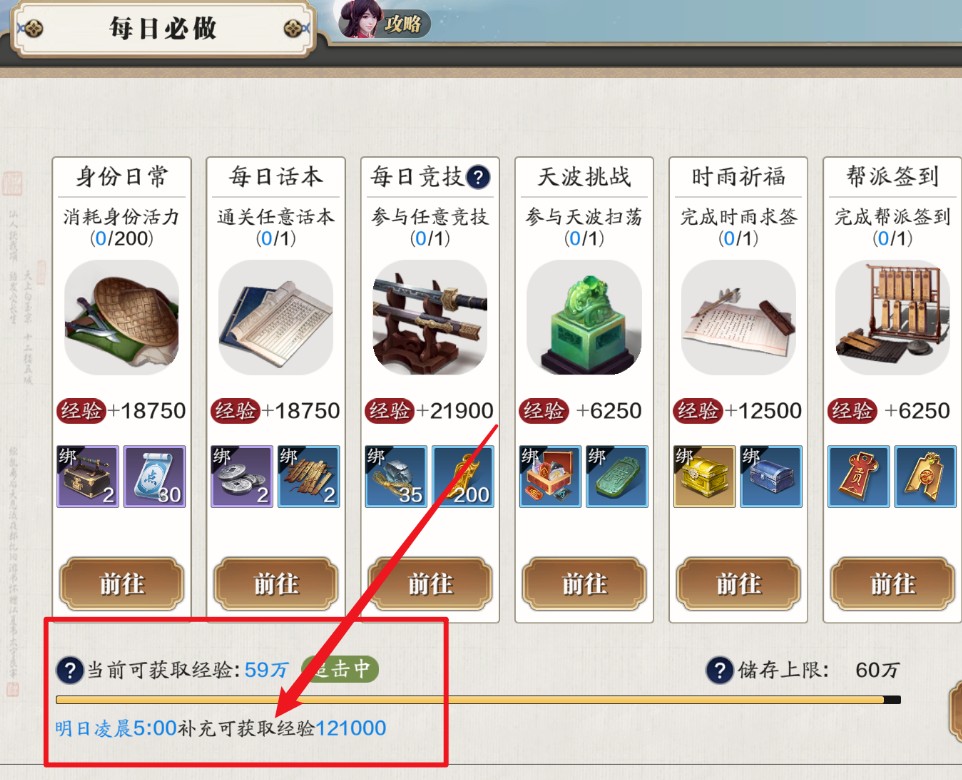Click the blue treasure chest reward
The height and width of the screenshot is (780, 962).
[x=771, y=477]
